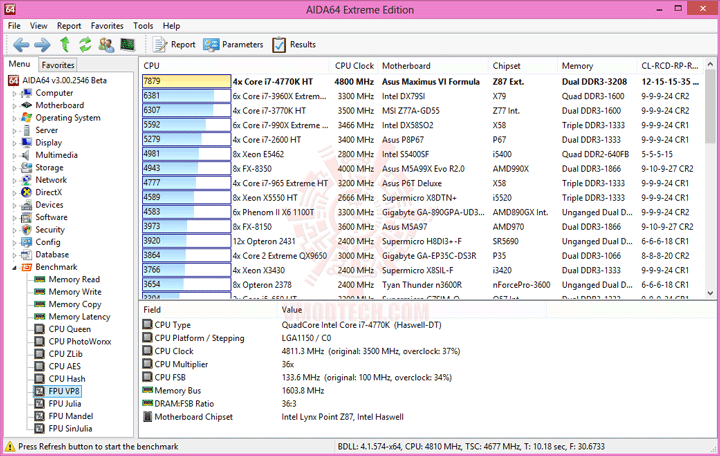Click the green up arrow toolbar icon

(x=65, y=45)
